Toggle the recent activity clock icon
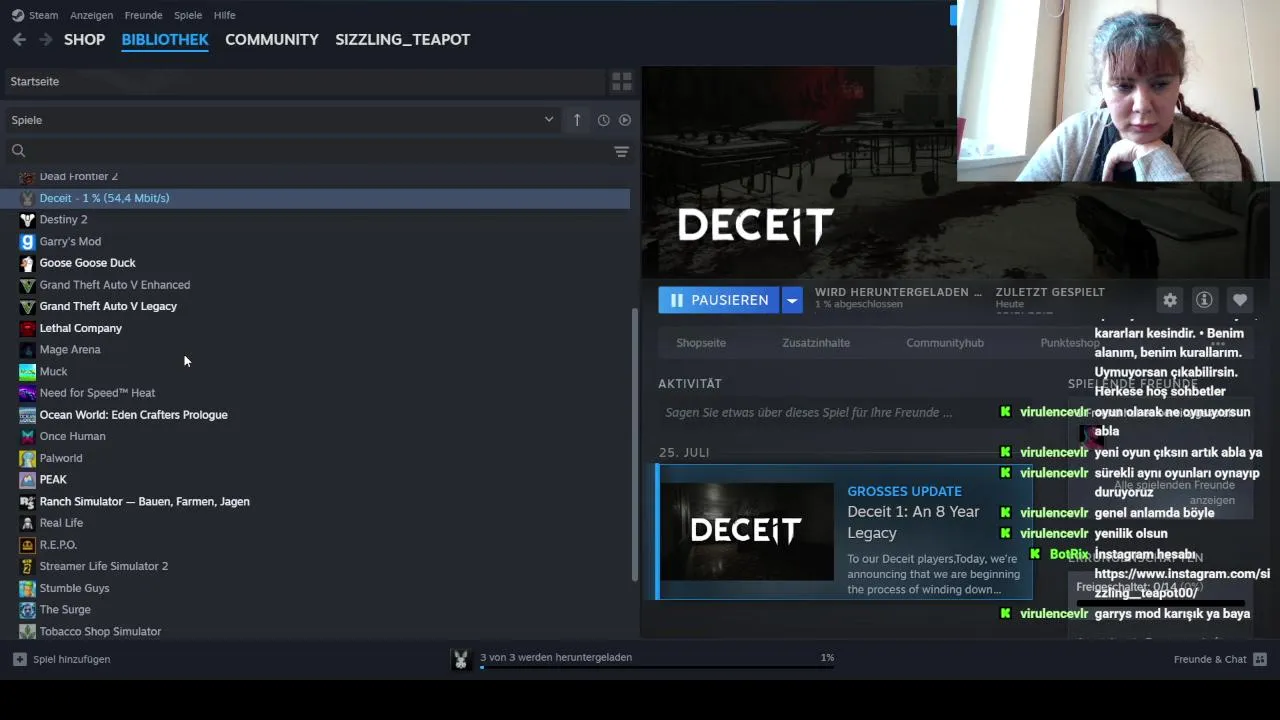1280x720 pixels. [x=603, y=120]
